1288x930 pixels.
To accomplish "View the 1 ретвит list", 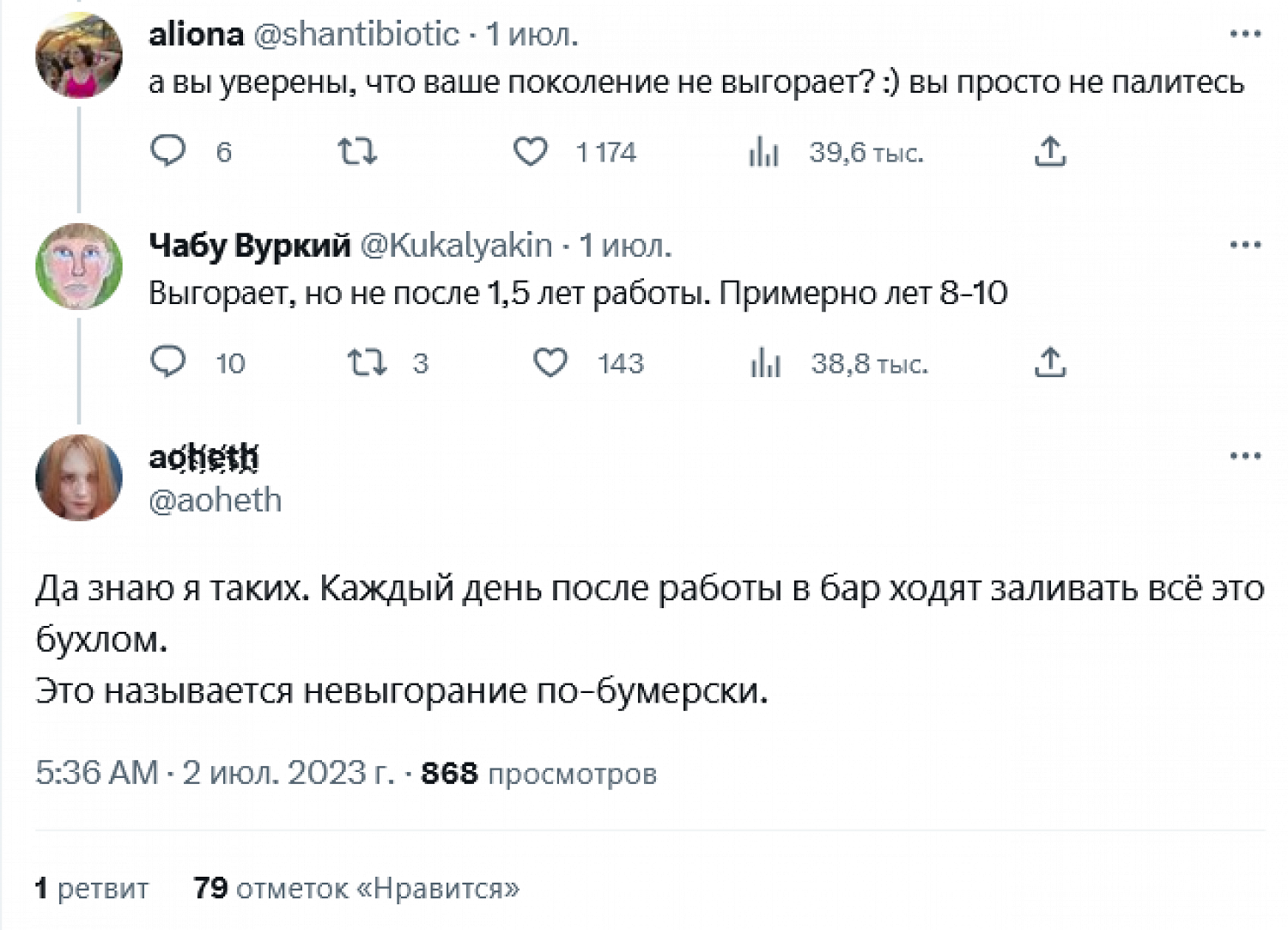I will point(92,888).
